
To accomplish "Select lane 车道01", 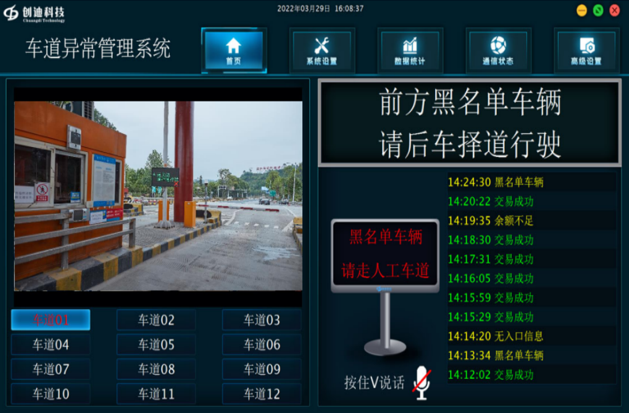I will coord(50,320).
